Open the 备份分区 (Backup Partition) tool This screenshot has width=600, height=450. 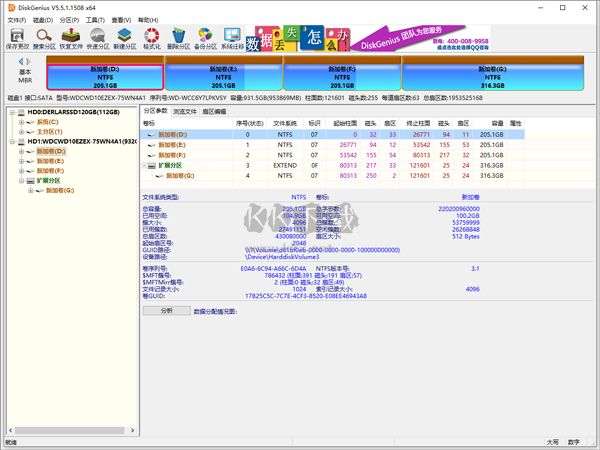[x=206, y=38]
